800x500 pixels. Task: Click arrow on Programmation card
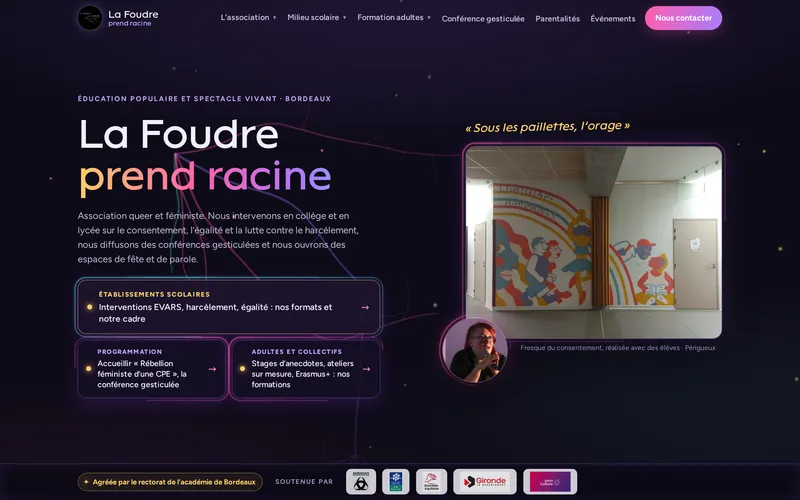pyautogui.click(x=212, y=369)
